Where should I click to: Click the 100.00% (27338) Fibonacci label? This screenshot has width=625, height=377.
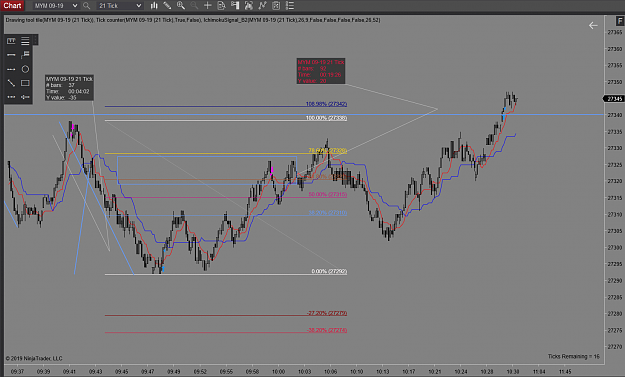point(326,118)
